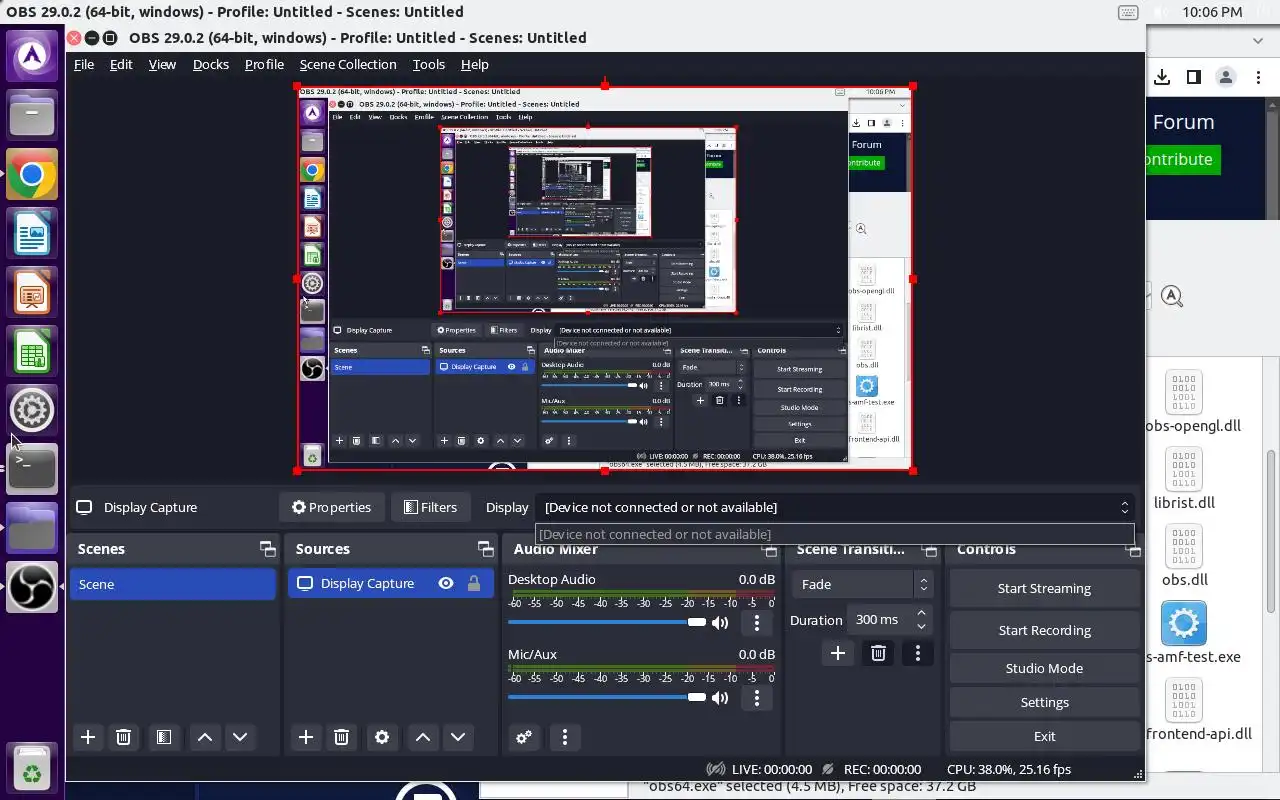1280x800 pixels.
Task: Add a new source with plus icon
Action: 306,737
